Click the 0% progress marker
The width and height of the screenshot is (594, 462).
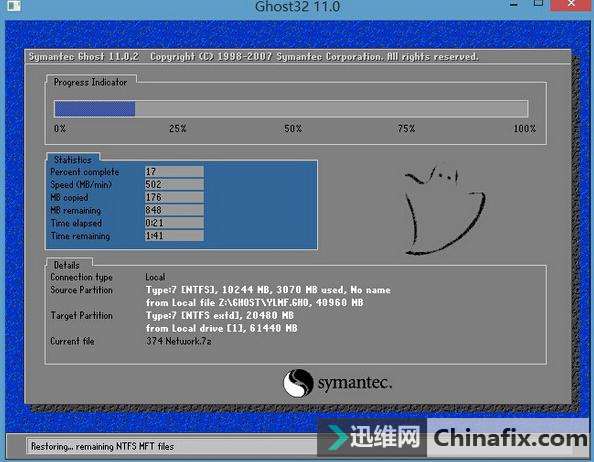(60, 129)
